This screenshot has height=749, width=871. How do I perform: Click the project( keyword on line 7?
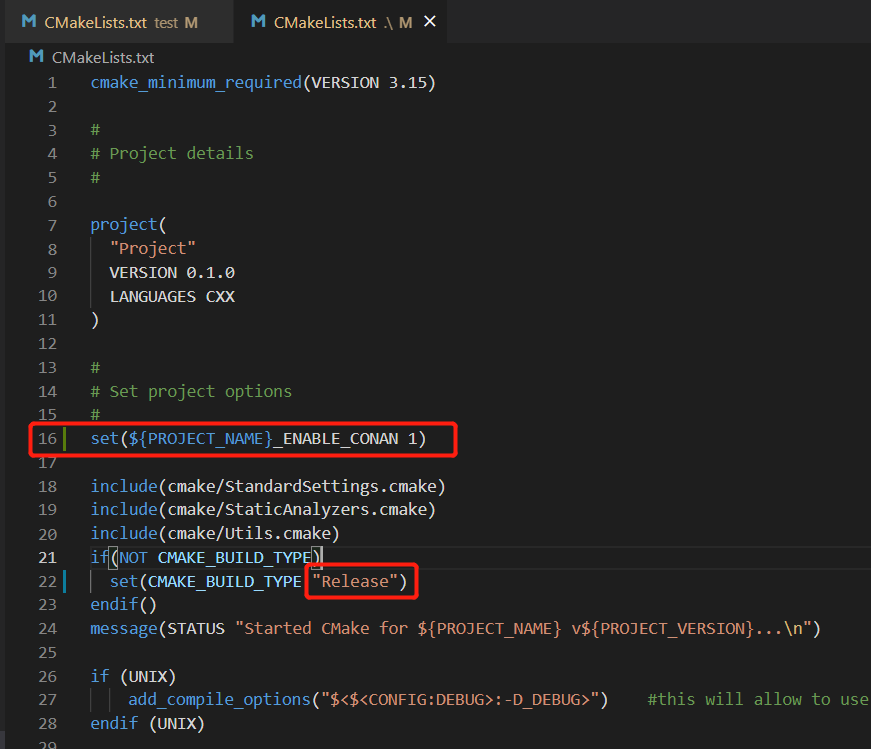(x=128, y=224)
